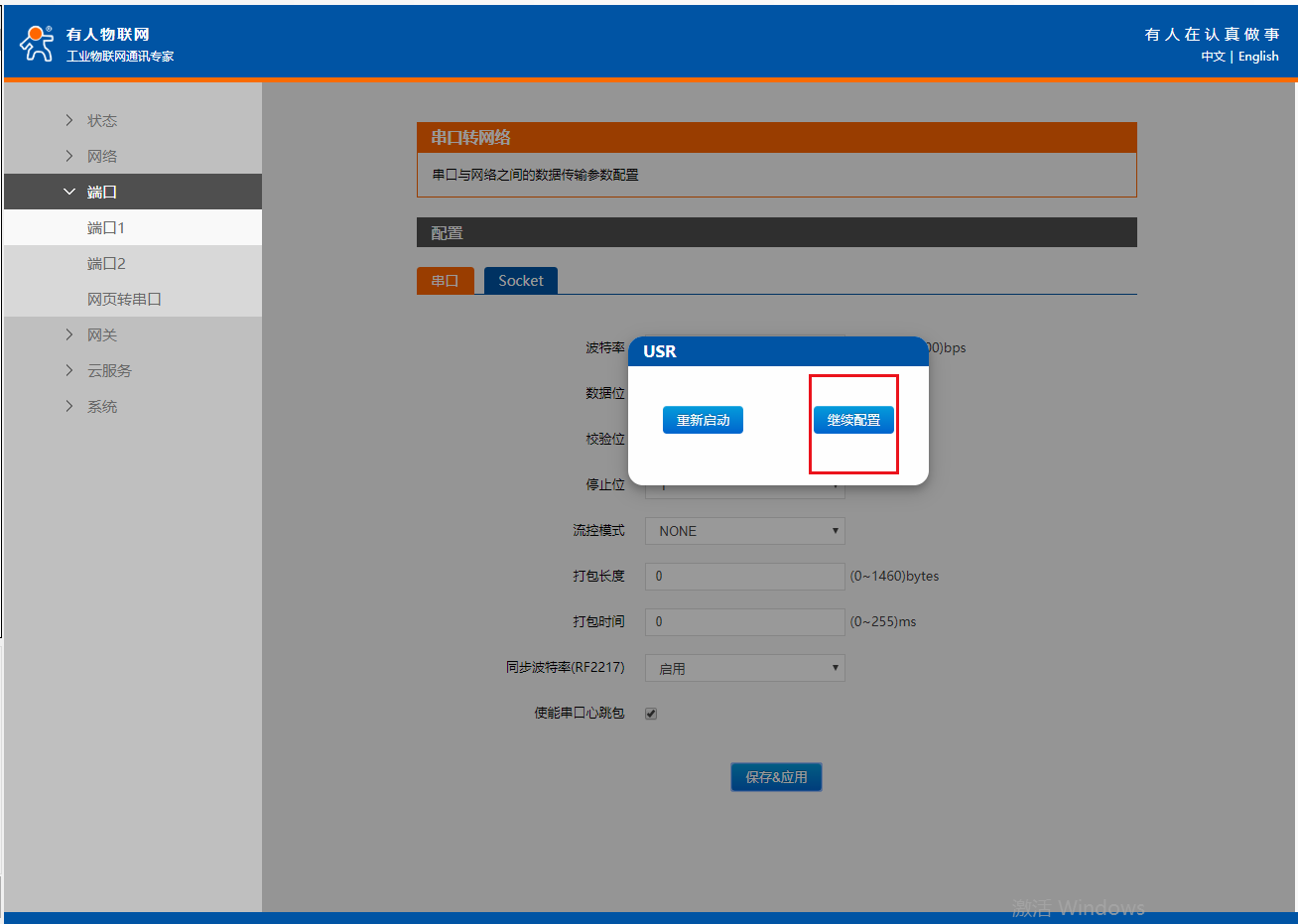
Task: Expand the 网络 sidebar section
Action: pos(101,156)
